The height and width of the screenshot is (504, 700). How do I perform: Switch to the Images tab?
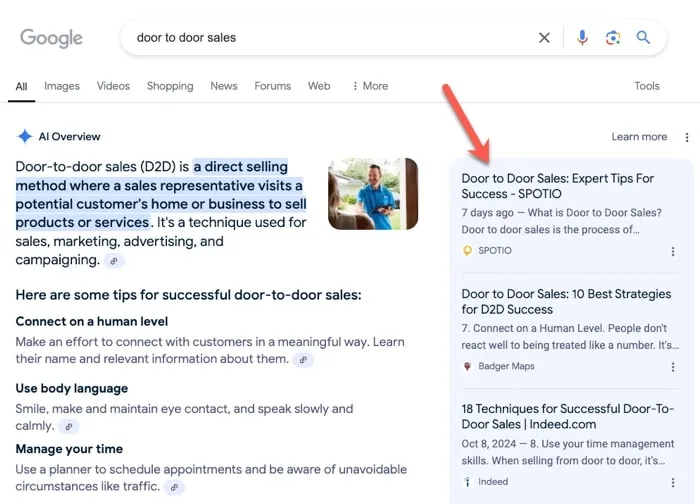(62, 86)
